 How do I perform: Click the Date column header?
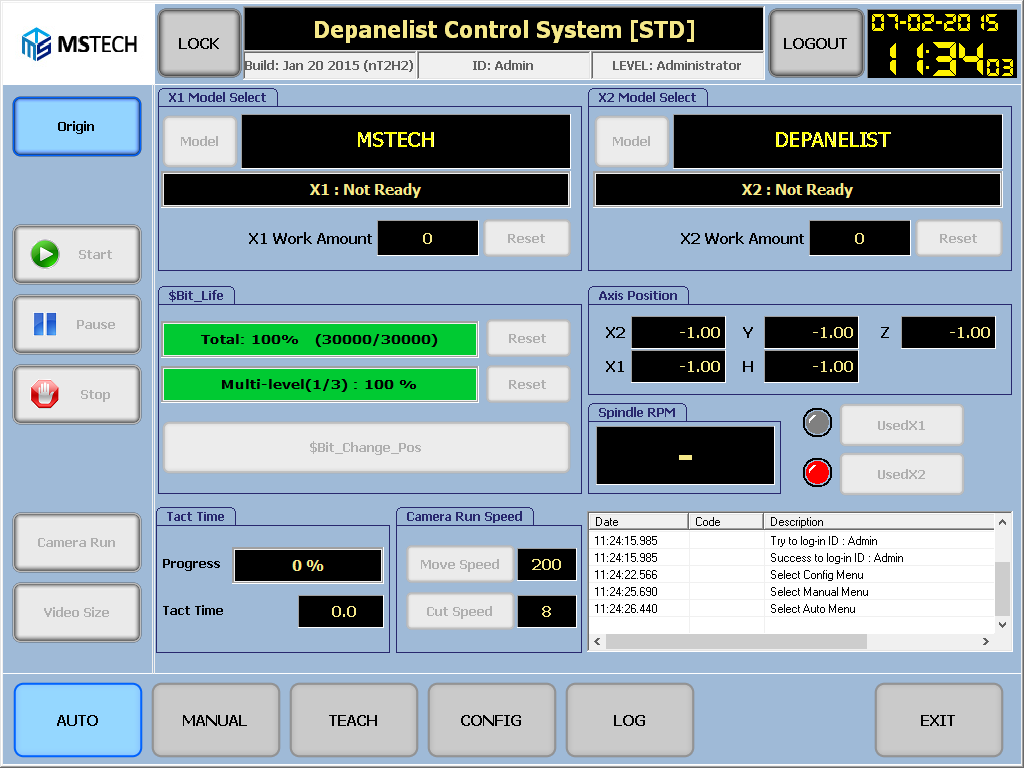point(639,521)
